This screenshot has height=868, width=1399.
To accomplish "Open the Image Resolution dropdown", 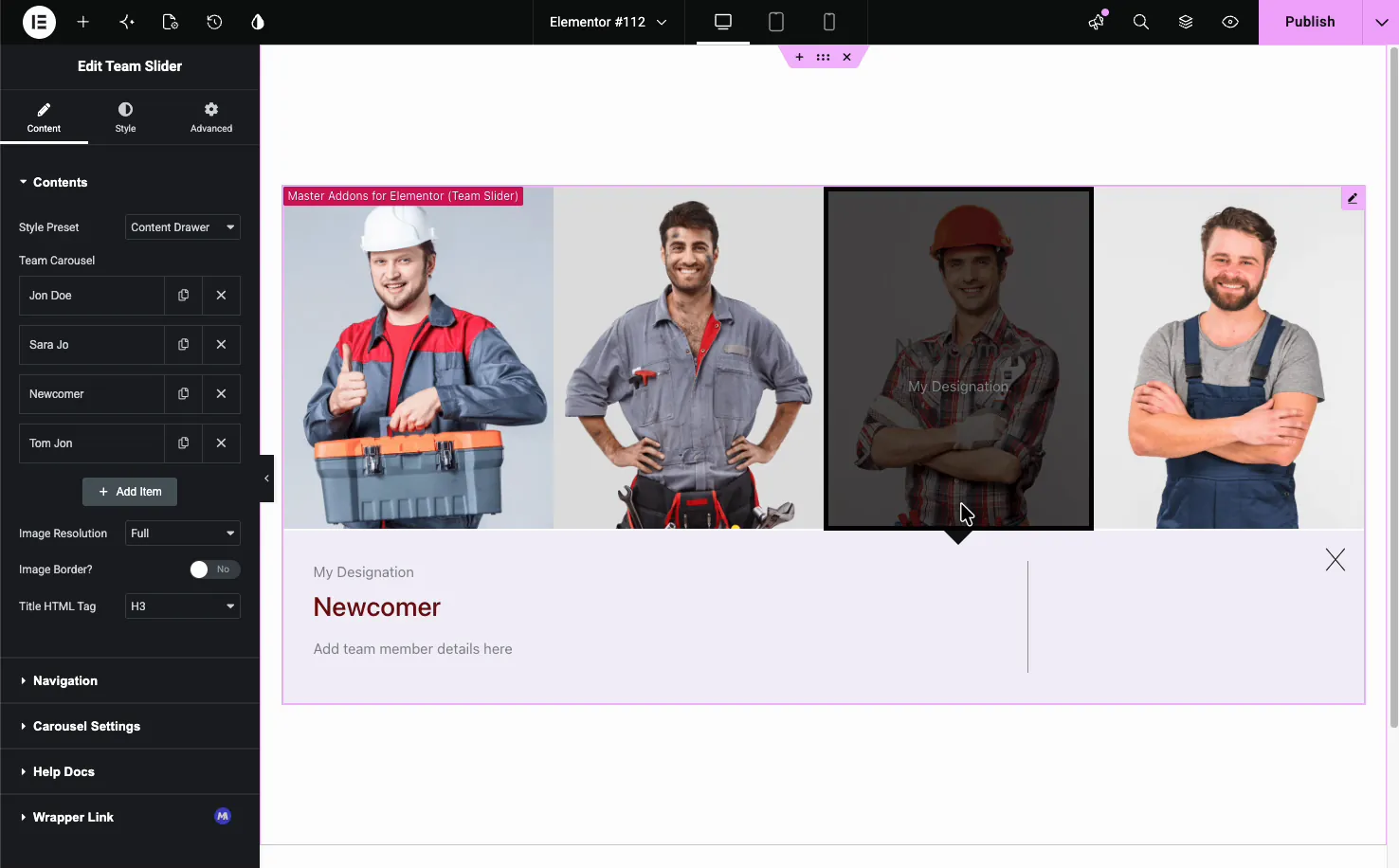I will click(x=183, y=533).
